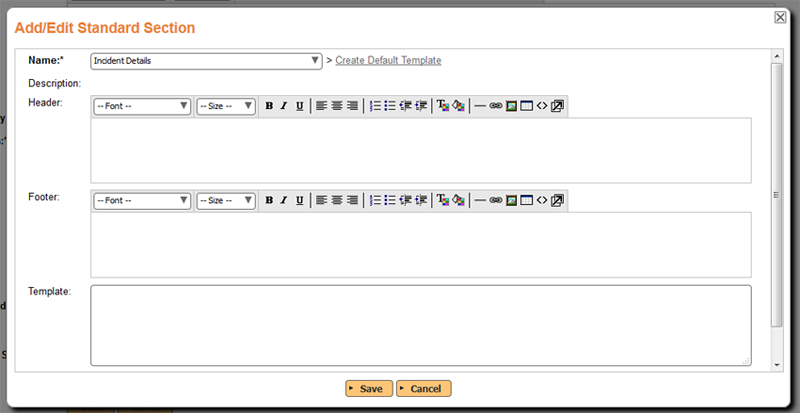Maximize the Header editor to full size
The width and height of the screenshot is (800, 413).
[557, 106]
